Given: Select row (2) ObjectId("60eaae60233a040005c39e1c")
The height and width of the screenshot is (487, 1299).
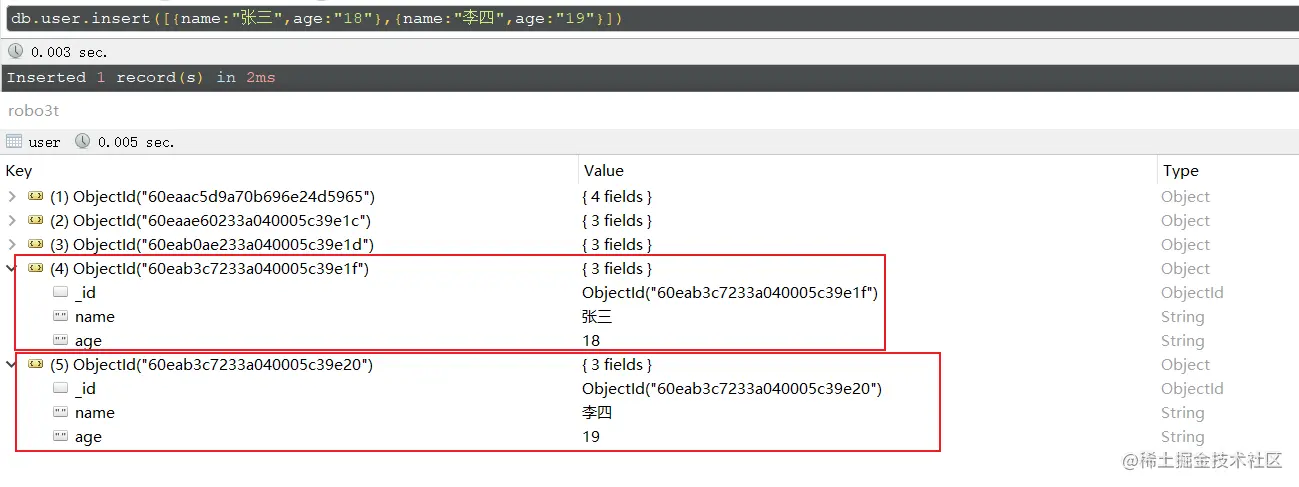Looking at the screenshot, I should (211, 221).
